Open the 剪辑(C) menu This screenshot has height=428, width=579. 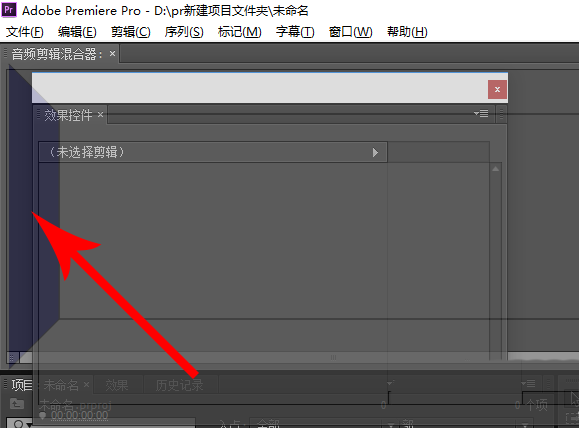coord(131,32)
